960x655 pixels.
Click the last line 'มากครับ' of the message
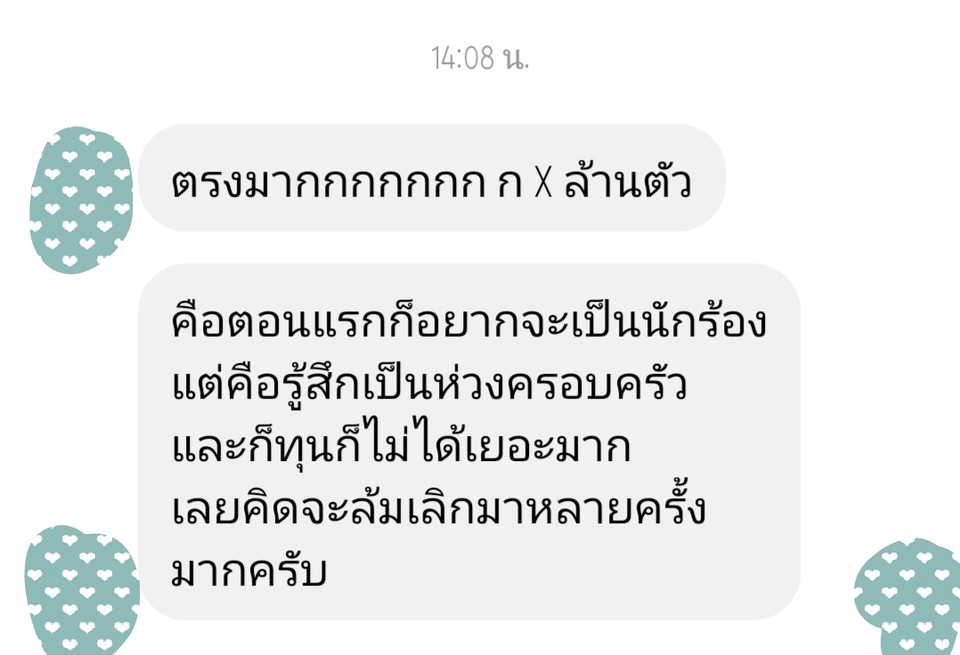[249, 571]
